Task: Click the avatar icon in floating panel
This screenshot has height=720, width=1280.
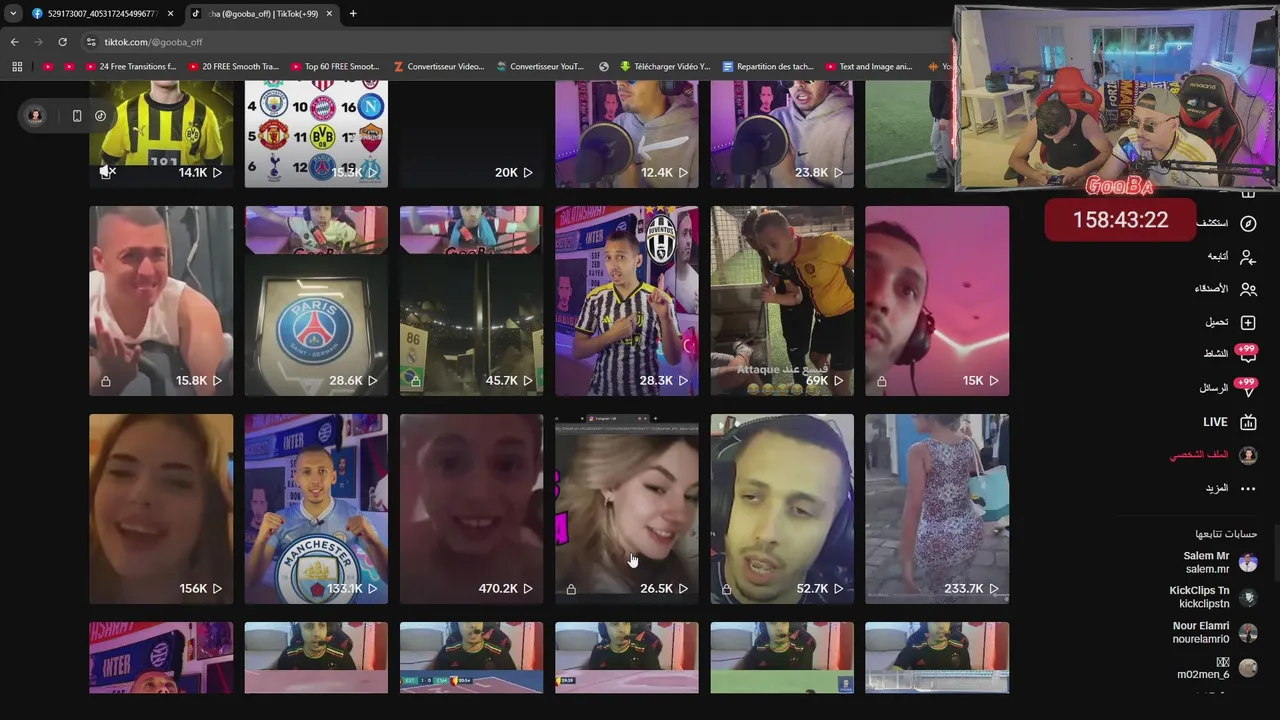Action: coord(35,116)
